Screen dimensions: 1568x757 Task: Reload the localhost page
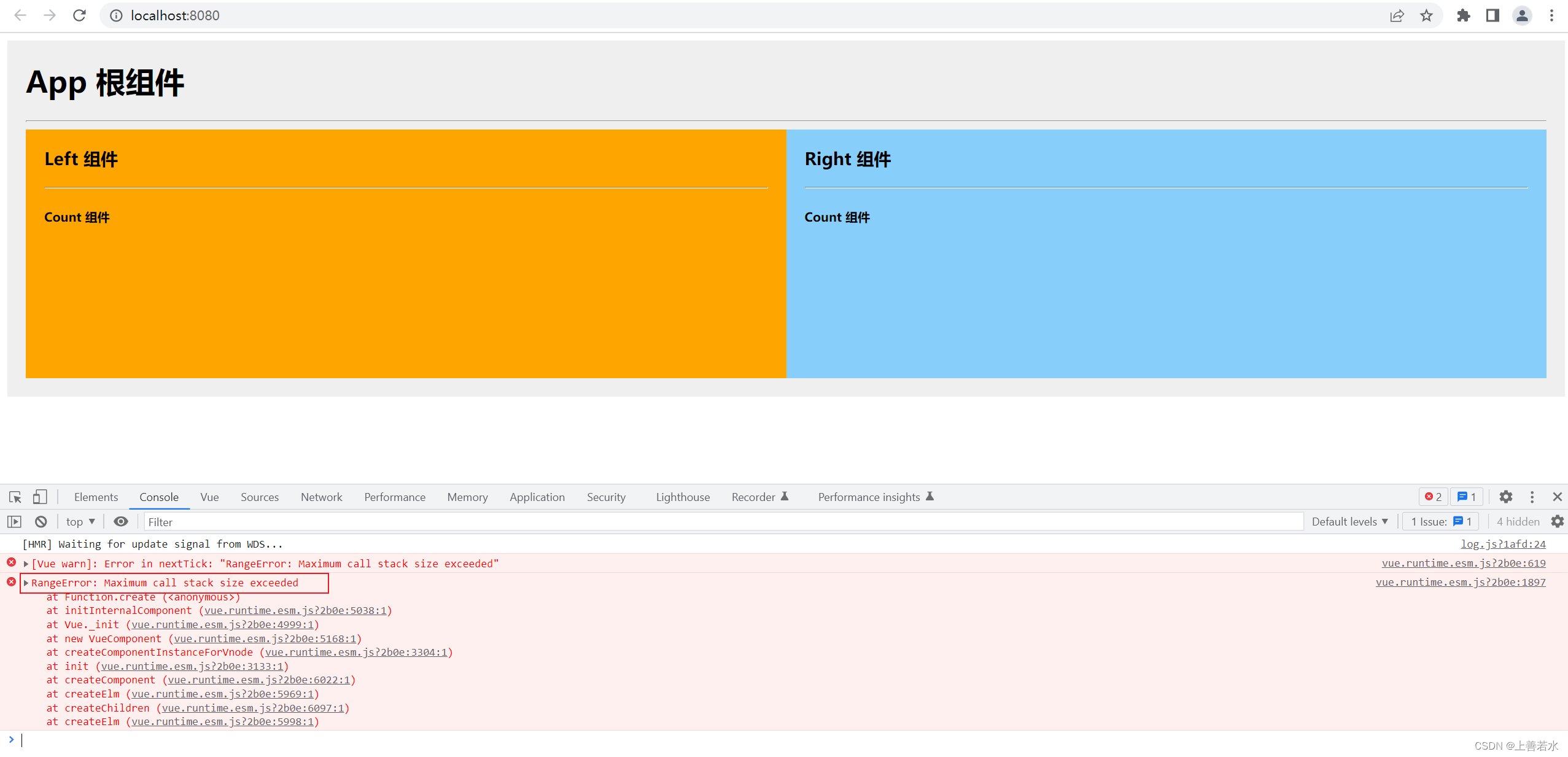point(79,15)
